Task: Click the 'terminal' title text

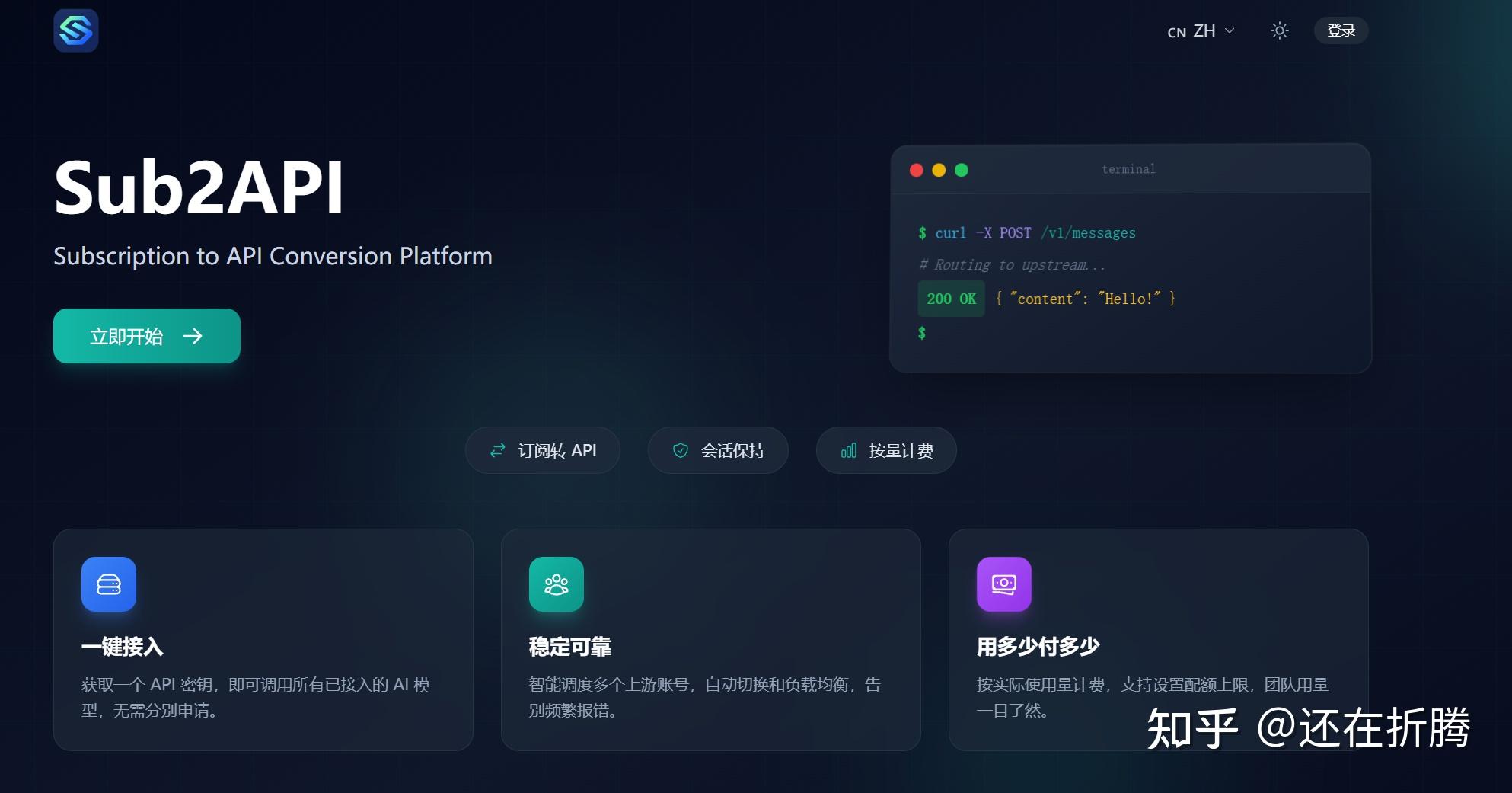Action: coord(1128,169)
